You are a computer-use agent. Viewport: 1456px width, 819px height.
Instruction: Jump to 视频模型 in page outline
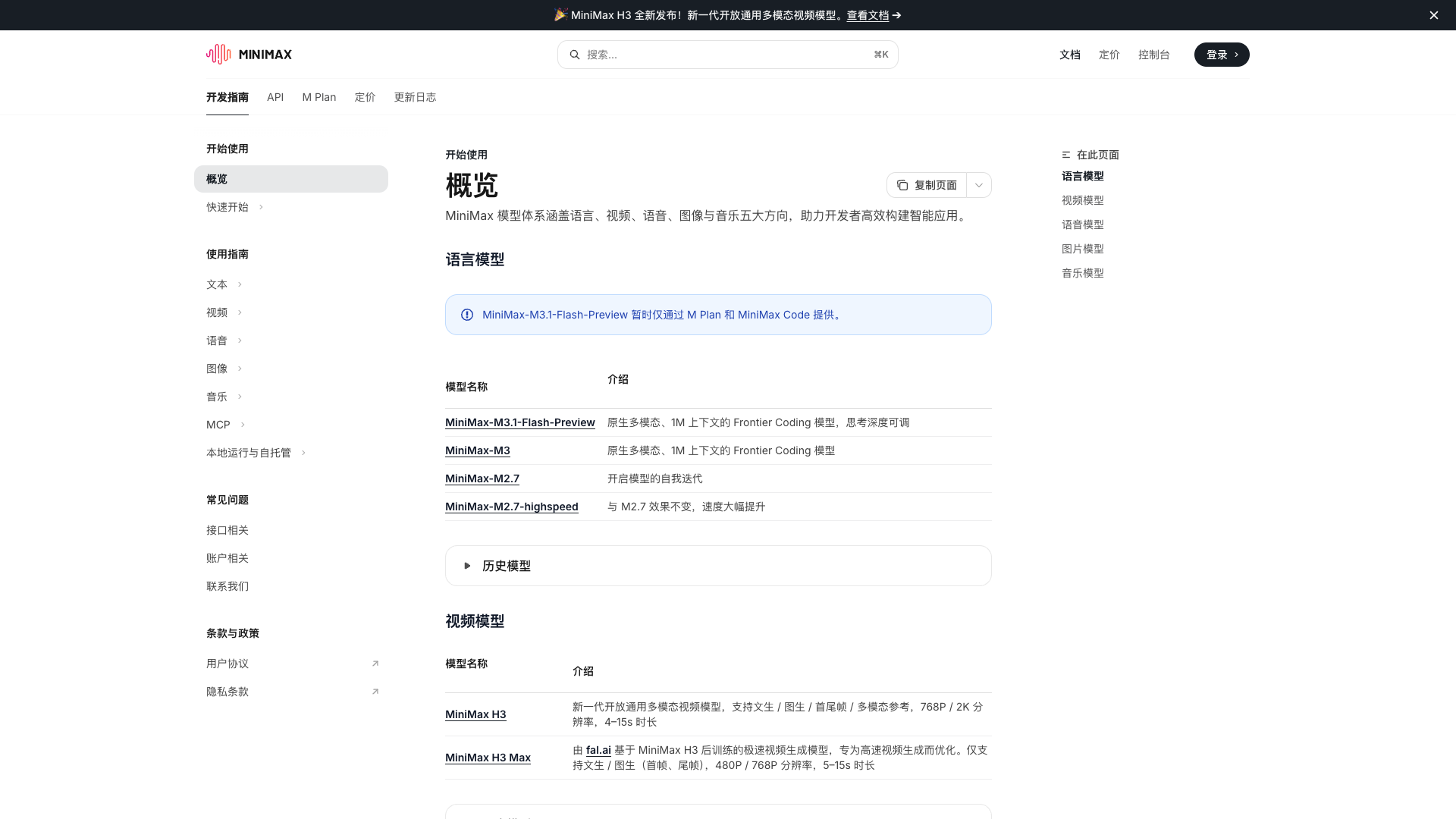pyautogui.click(x=1083, y=200)
